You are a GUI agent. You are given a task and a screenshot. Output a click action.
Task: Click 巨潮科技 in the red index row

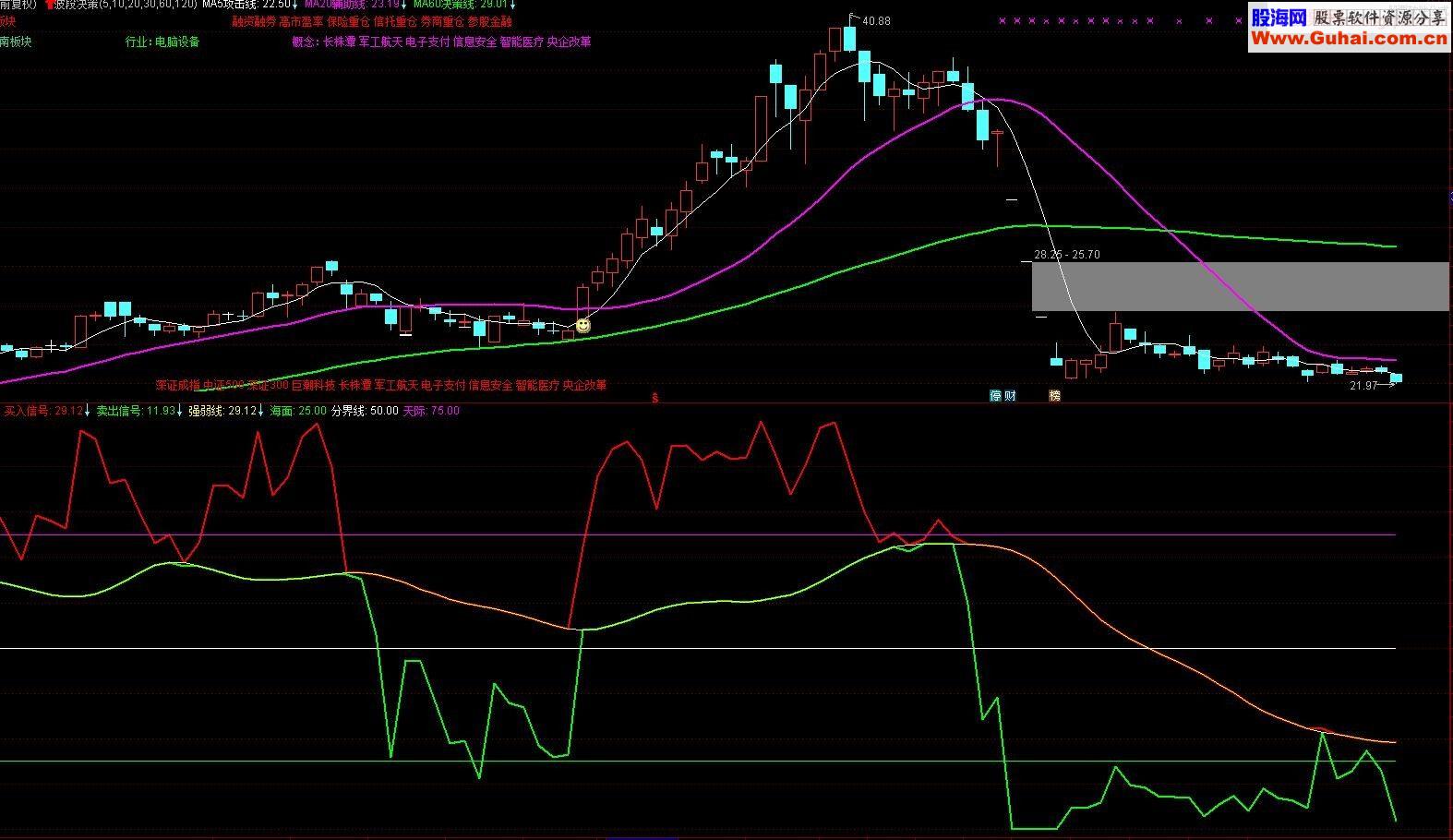pos(314,385)
